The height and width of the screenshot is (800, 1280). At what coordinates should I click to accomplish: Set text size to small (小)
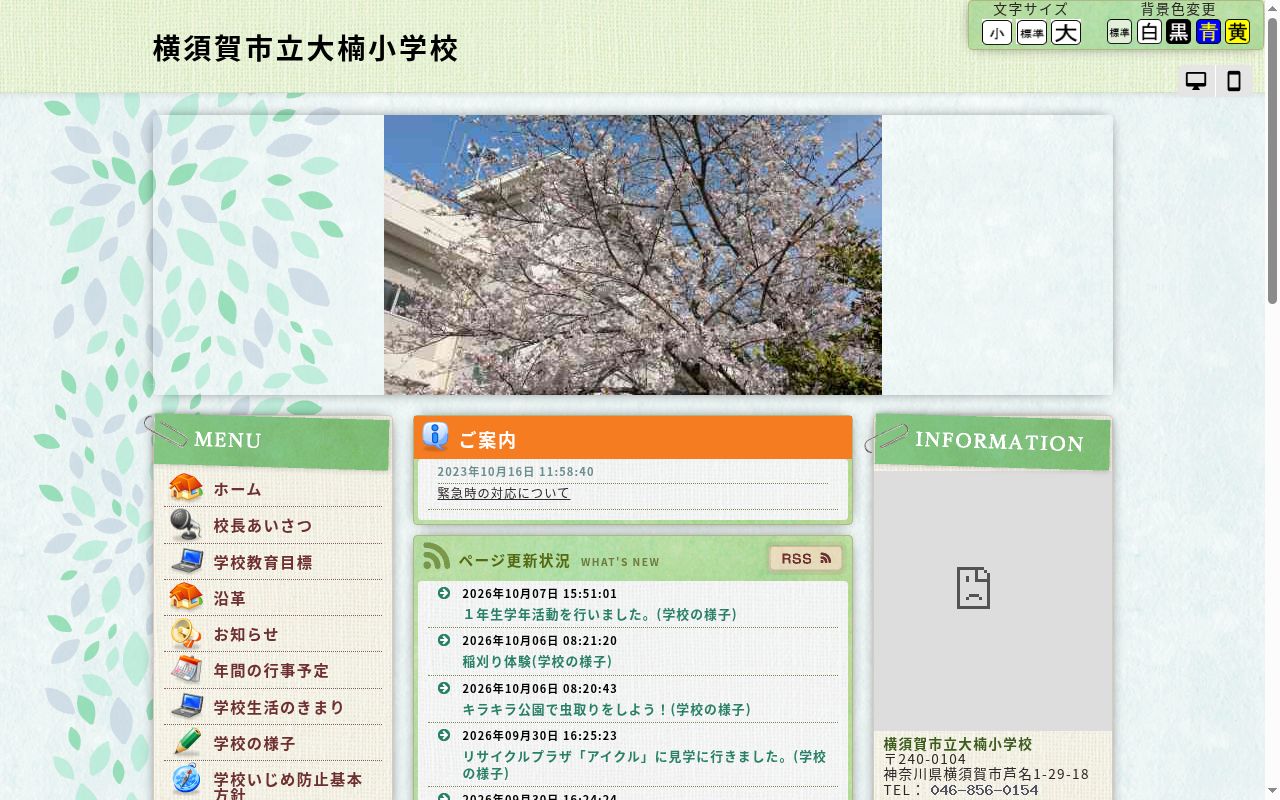[x=997, y=33]
